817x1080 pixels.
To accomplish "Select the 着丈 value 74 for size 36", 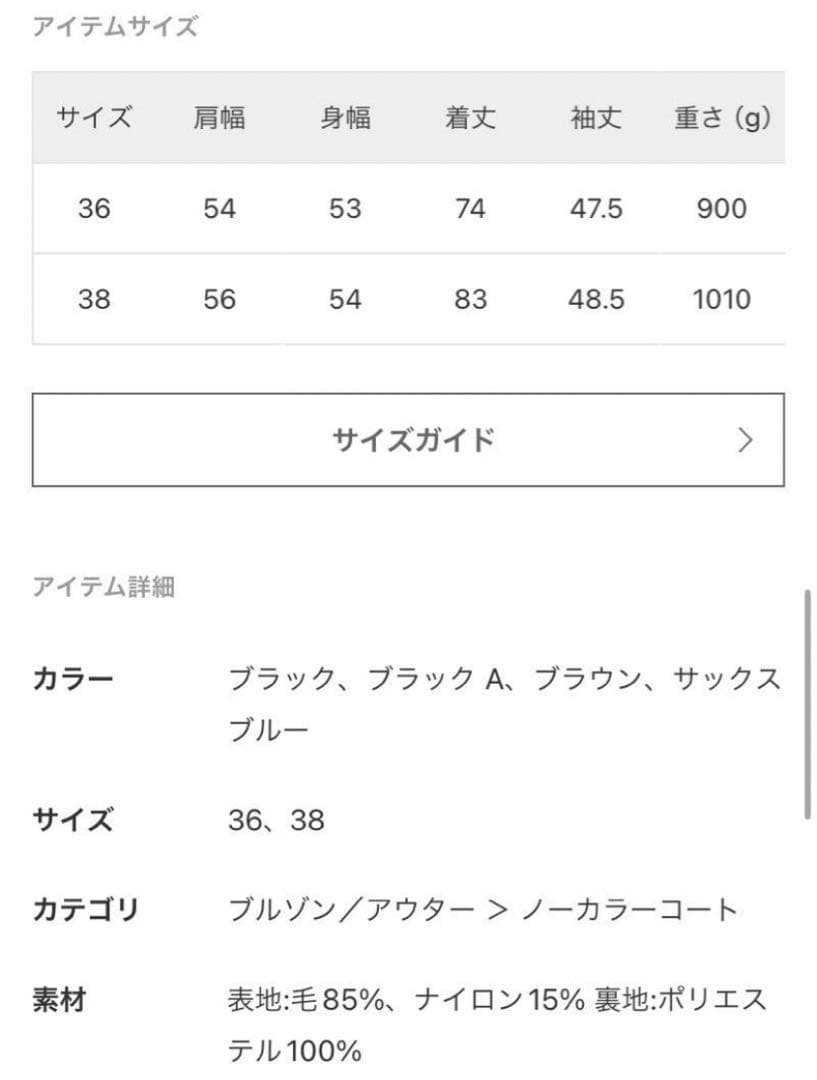I will coord(468,209).
